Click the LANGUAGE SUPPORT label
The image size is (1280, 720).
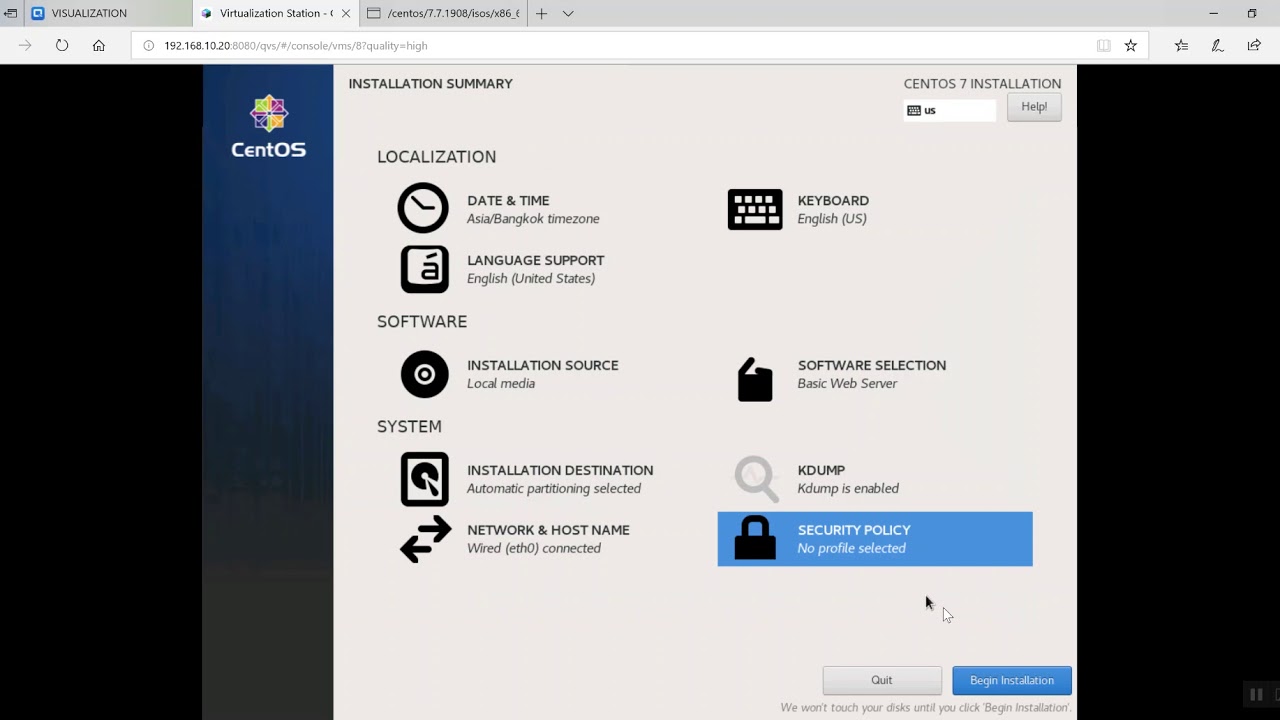[536, 261]
